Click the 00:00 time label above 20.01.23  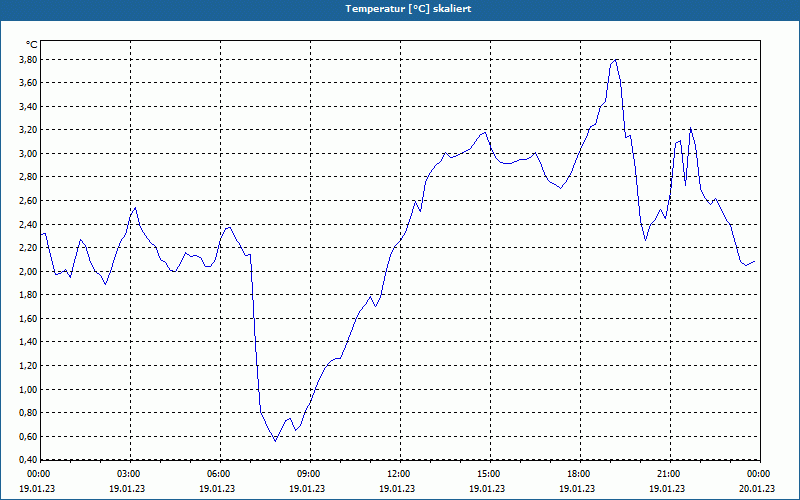758,474
